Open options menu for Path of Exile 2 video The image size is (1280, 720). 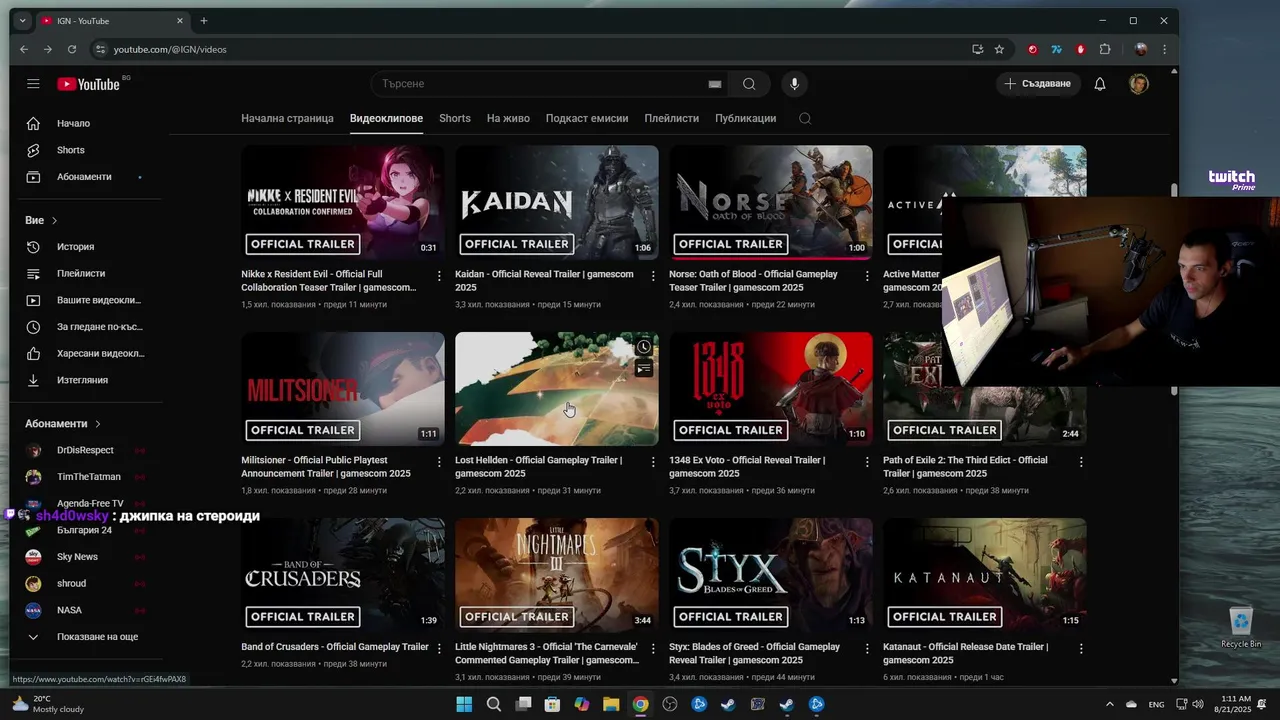click(x=1081, y=462)
